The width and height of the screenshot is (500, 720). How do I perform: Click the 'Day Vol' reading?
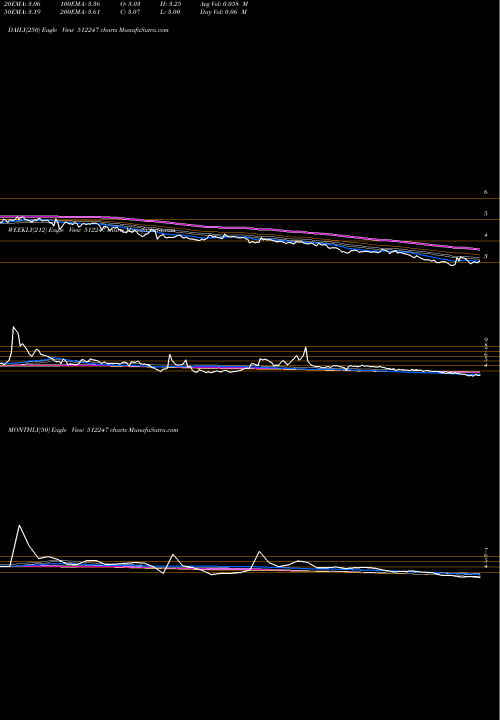pyautogui.click(x=224, y=12)
